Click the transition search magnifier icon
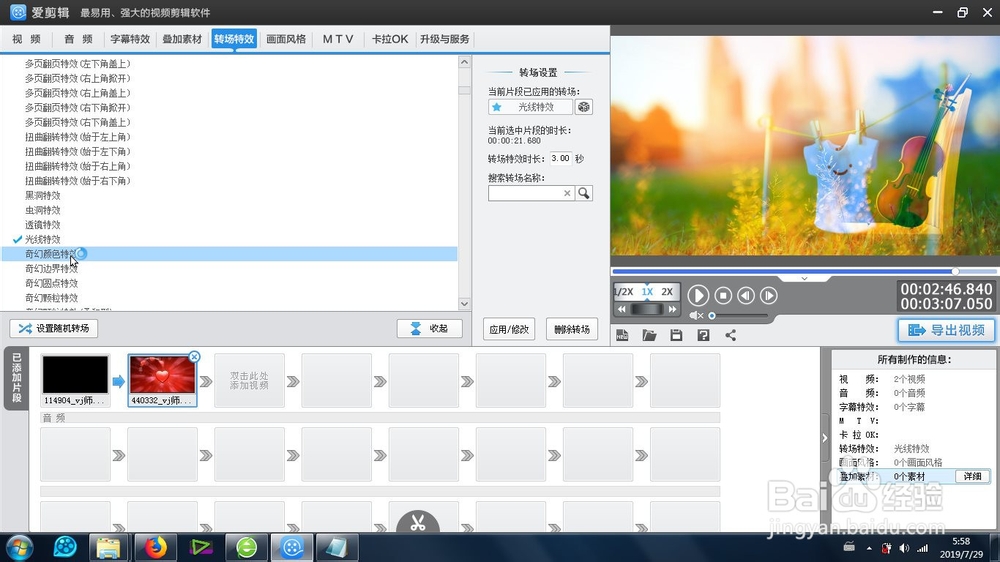 coord(584,193)
